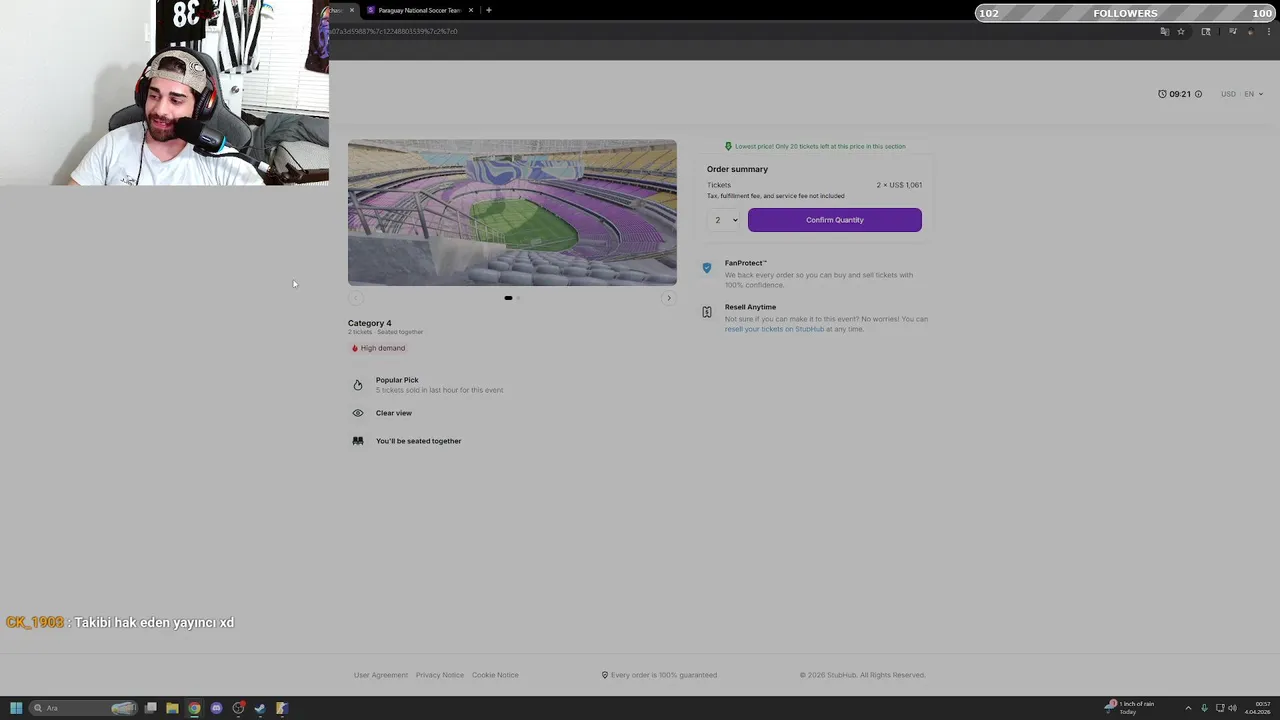Click the 09:21 countdown timer text
Viewport: 1280px width, 720px height.
click(x=1180, y=94)
